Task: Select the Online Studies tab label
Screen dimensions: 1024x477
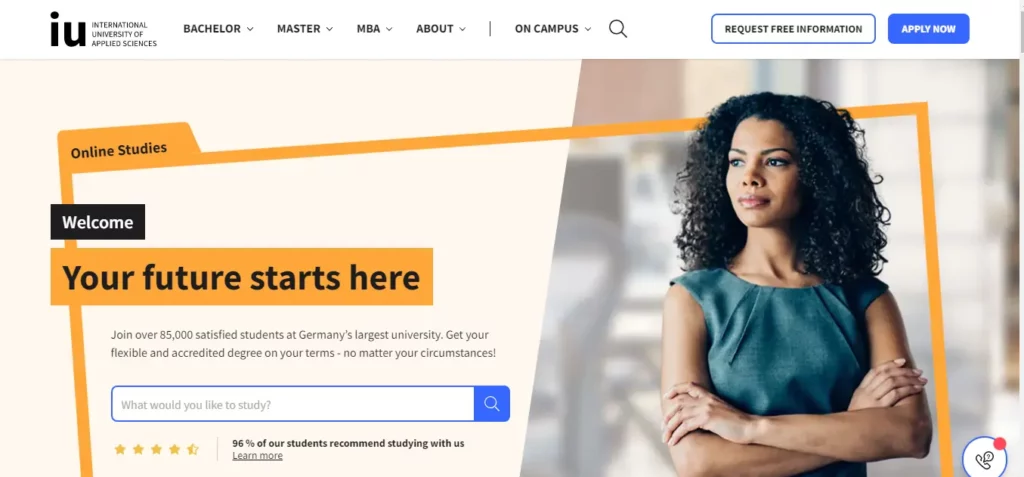Action: [119, 150]
